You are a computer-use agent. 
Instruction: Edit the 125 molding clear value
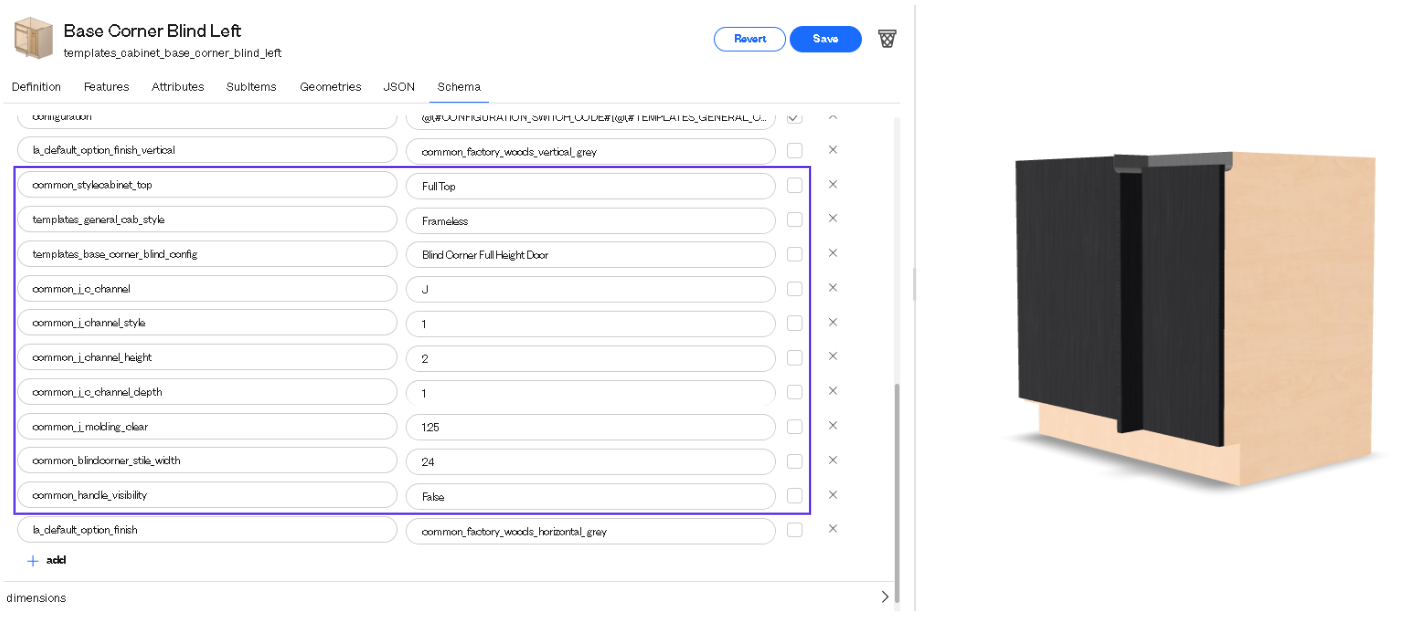[591, 427]
